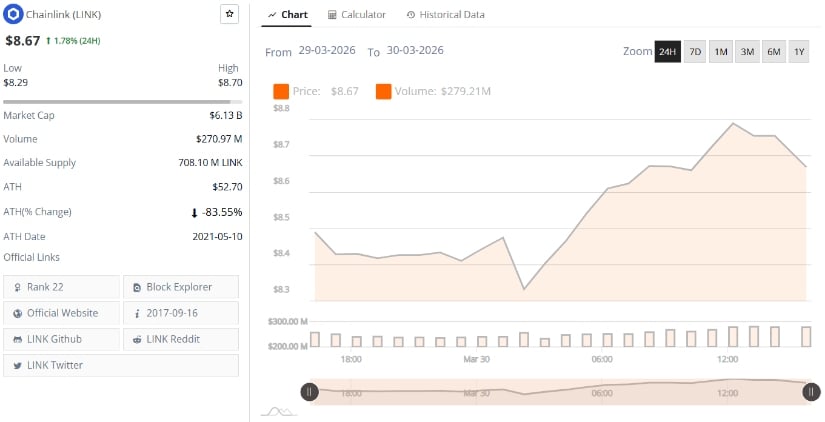
Task: Click the favorite star icon beside Chainlink
Action: pos(229,15)
